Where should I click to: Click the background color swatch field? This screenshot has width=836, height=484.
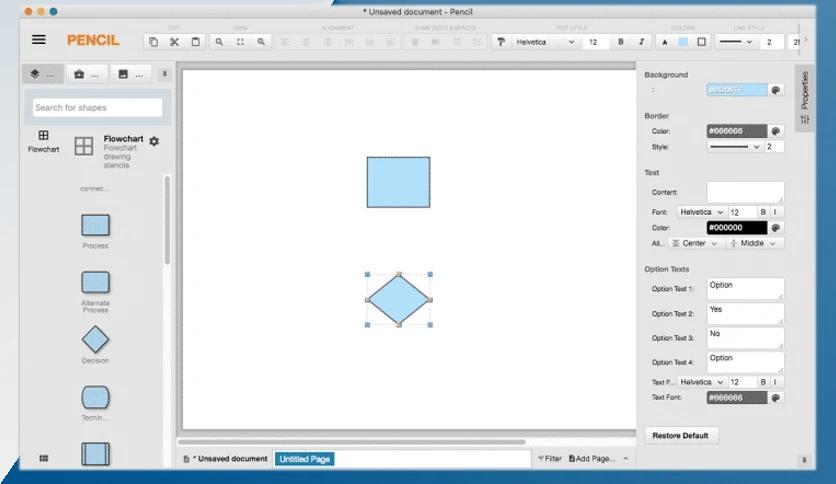pyautogui.click(x=737, y=90)
